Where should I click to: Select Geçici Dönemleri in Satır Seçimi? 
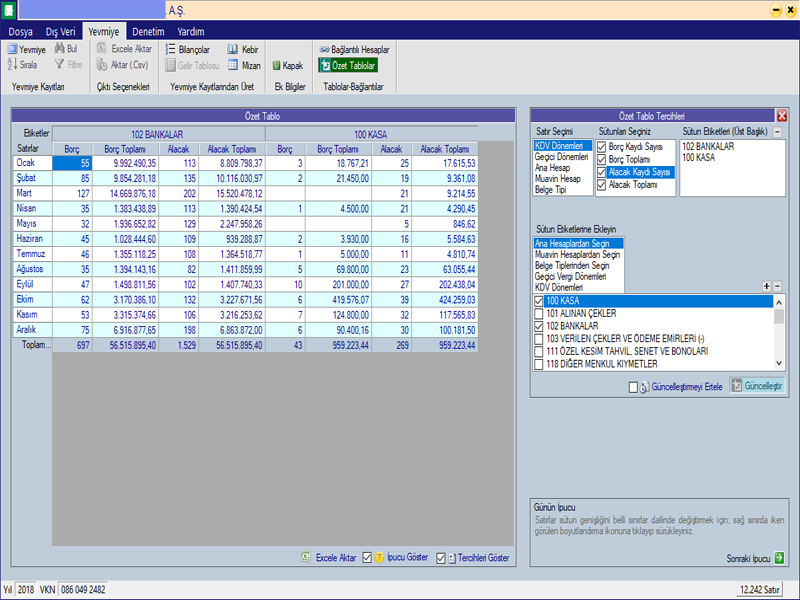pos(561,157)
